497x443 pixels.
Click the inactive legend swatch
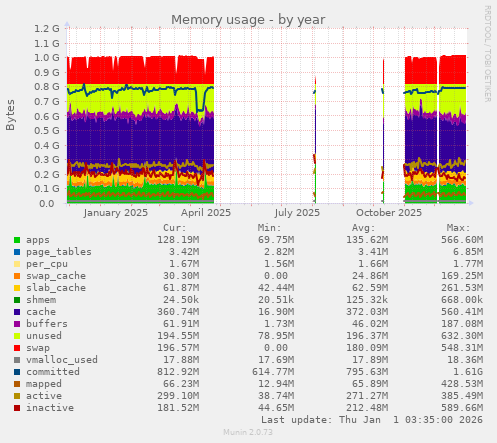tap(17, 408)
